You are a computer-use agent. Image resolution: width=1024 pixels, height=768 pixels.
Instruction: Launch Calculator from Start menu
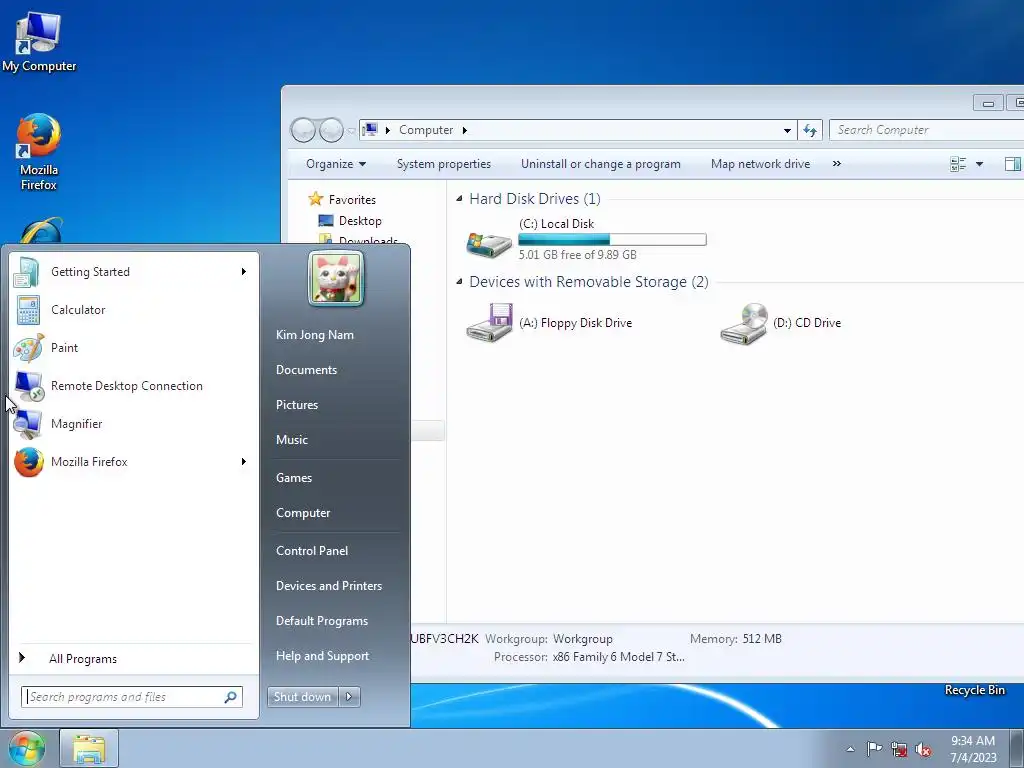pyautogui.click(x=134, y=310)
